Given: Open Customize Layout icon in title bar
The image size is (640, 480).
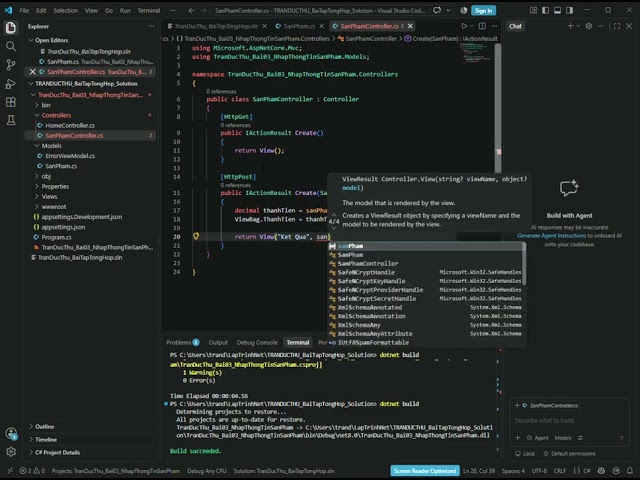Looking at the screenshot, I should (x=533, y=11).
